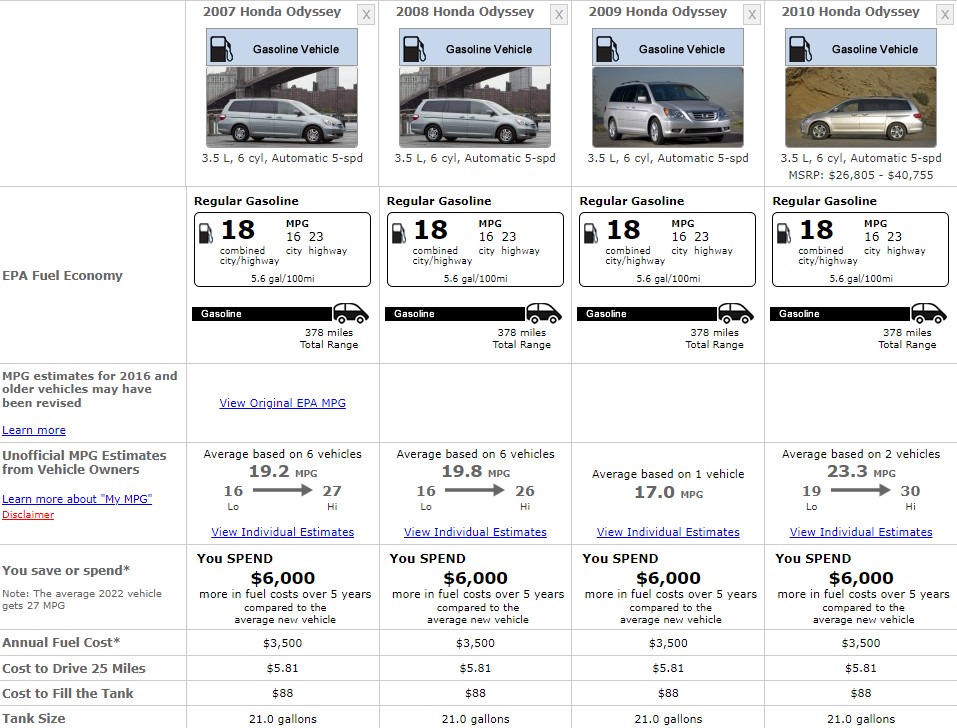Click small pump icon in 2009 MPG box
957x728 pixels.
591,233
